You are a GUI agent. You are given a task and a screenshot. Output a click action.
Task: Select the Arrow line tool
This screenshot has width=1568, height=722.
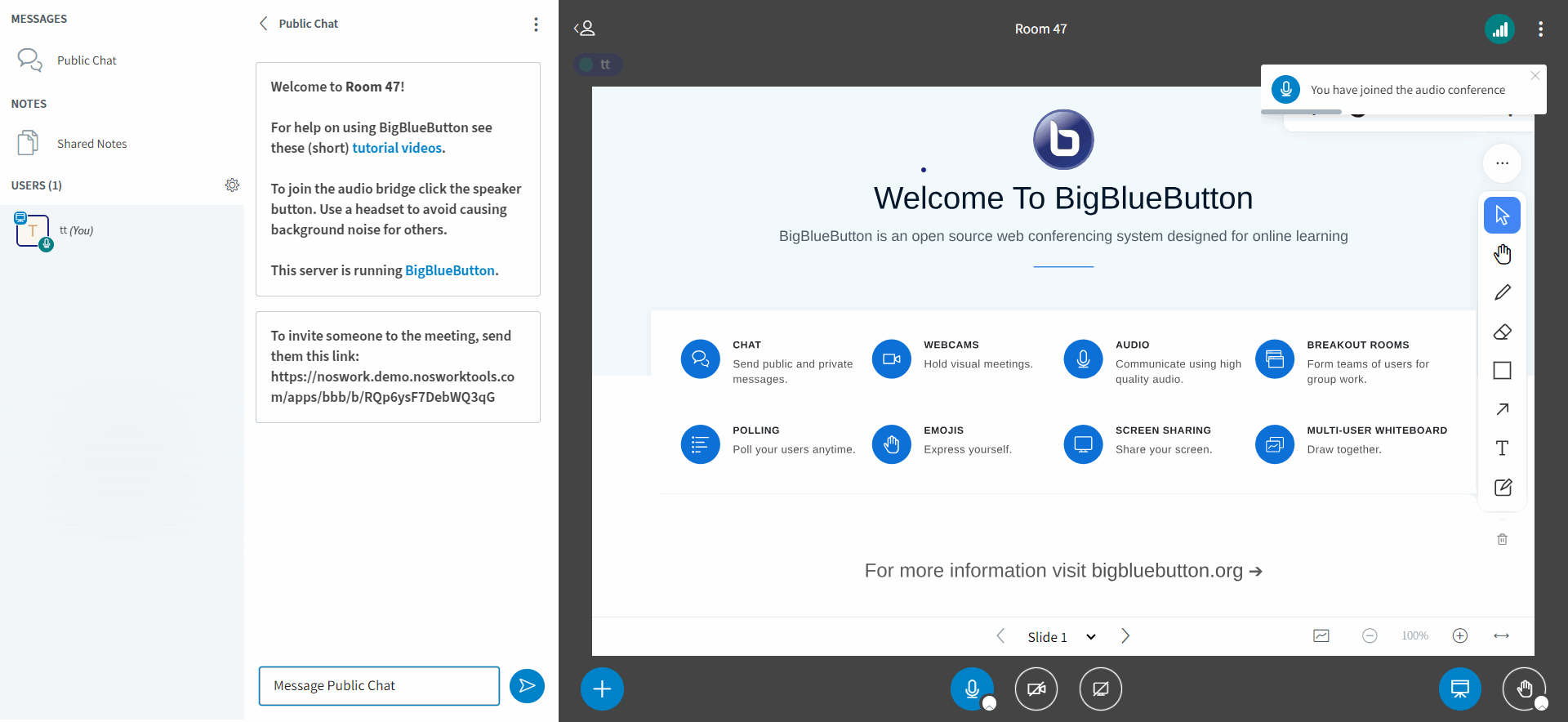click(x=1502, y=409)
